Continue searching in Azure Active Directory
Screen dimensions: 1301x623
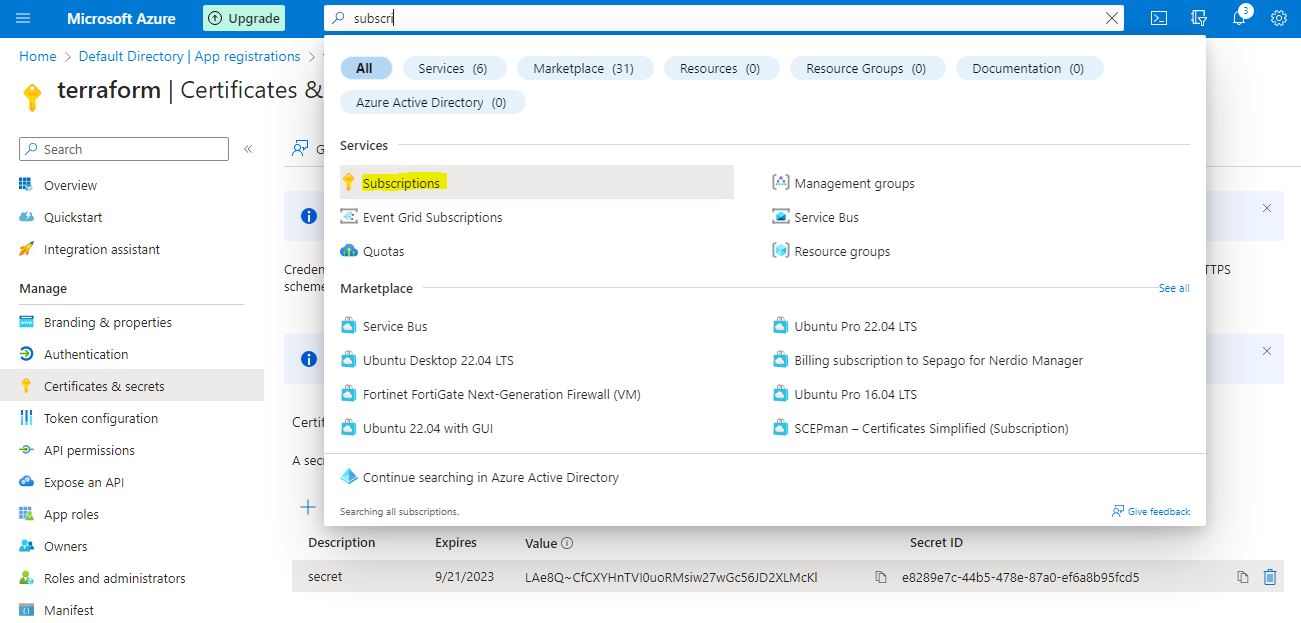(490, 477)
